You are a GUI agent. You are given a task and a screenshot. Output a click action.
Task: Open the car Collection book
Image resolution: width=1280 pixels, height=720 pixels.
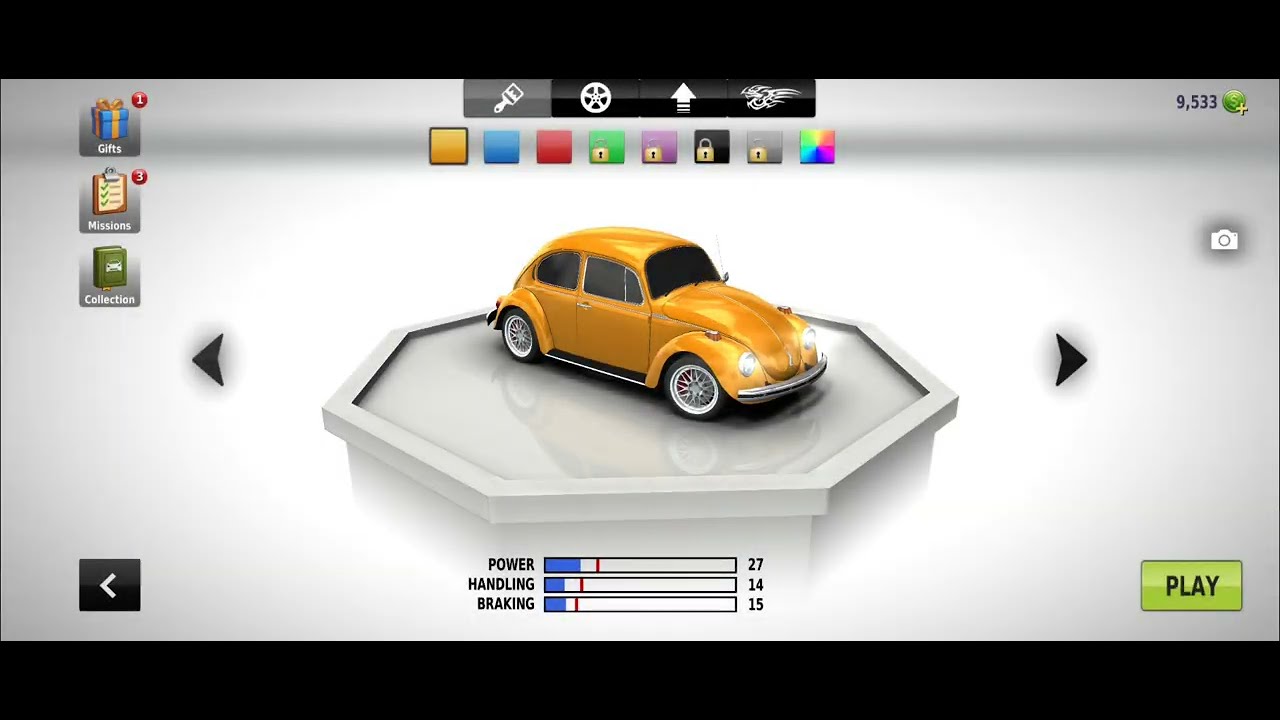[110, 277]
